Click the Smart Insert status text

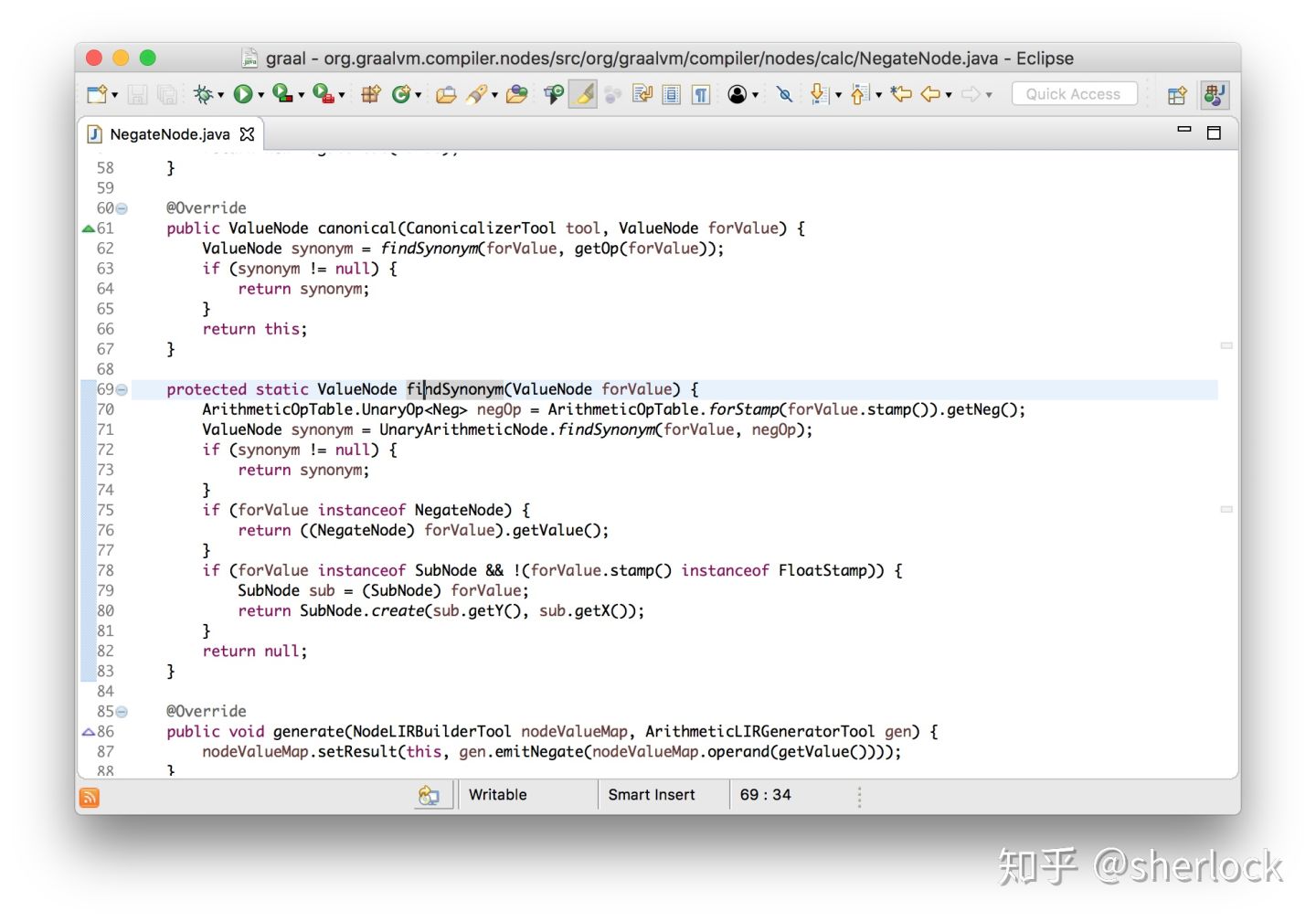pyautogui.click(x=652, y=795)
